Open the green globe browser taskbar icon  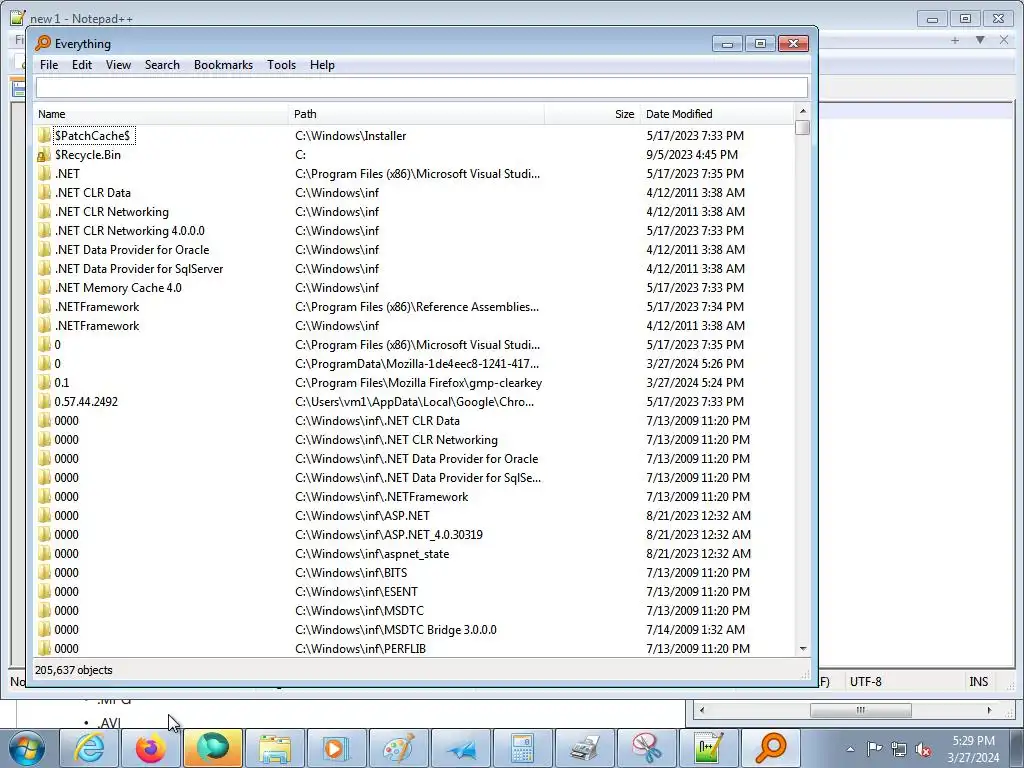(213, 748)
